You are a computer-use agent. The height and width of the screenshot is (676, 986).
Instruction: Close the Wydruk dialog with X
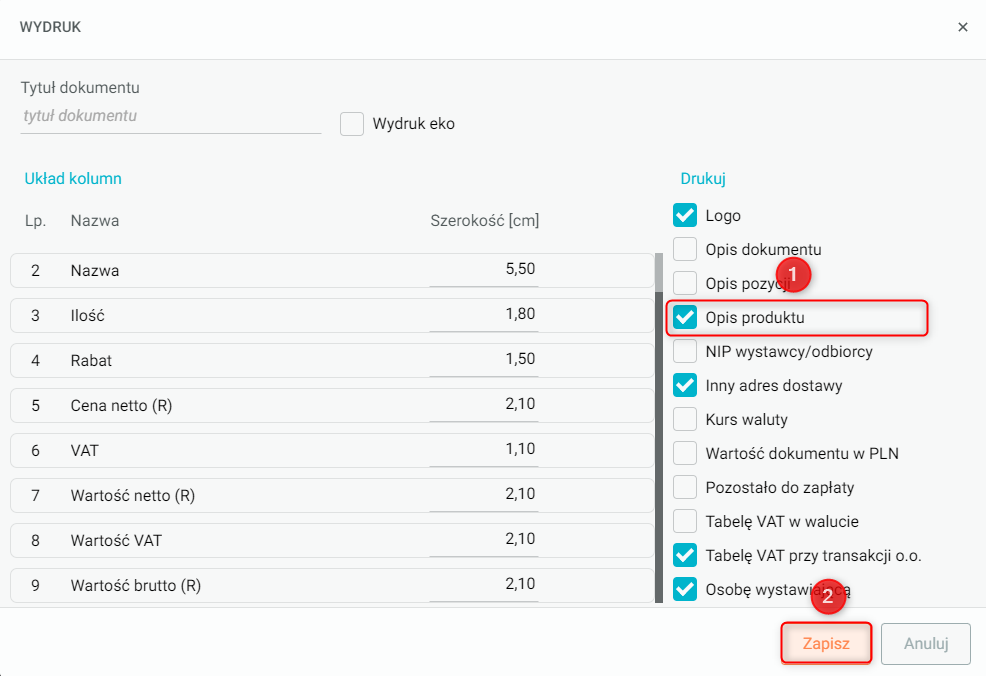coord(962,27)
